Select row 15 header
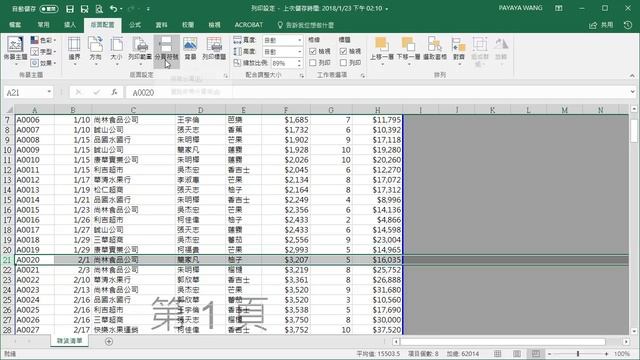This screenshot has width=640, height=360. pyautogui.click(x=7, y=200)
